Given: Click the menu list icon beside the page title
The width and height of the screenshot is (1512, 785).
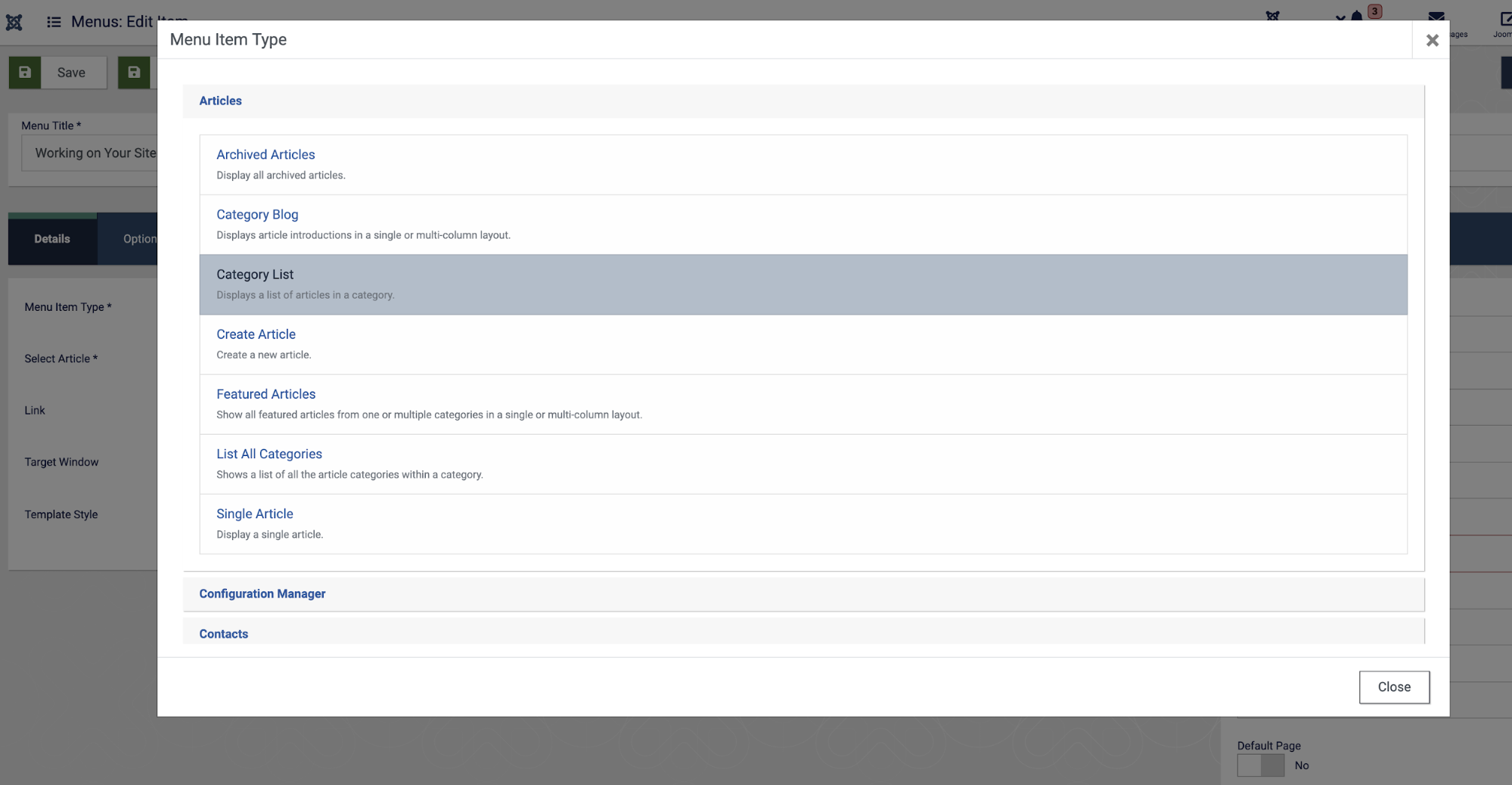Looking at the screenshot, I should (54, 22).
